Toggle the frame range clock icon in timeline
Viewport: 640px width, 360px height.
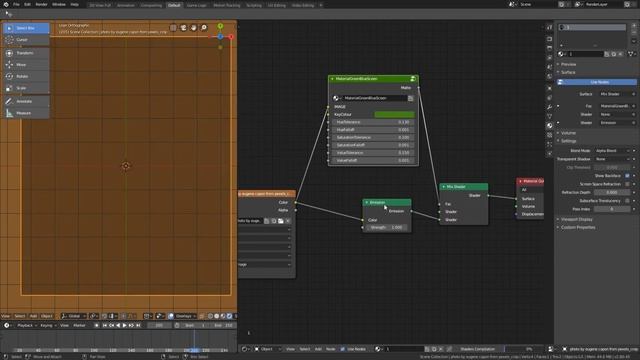pos(177,325)
